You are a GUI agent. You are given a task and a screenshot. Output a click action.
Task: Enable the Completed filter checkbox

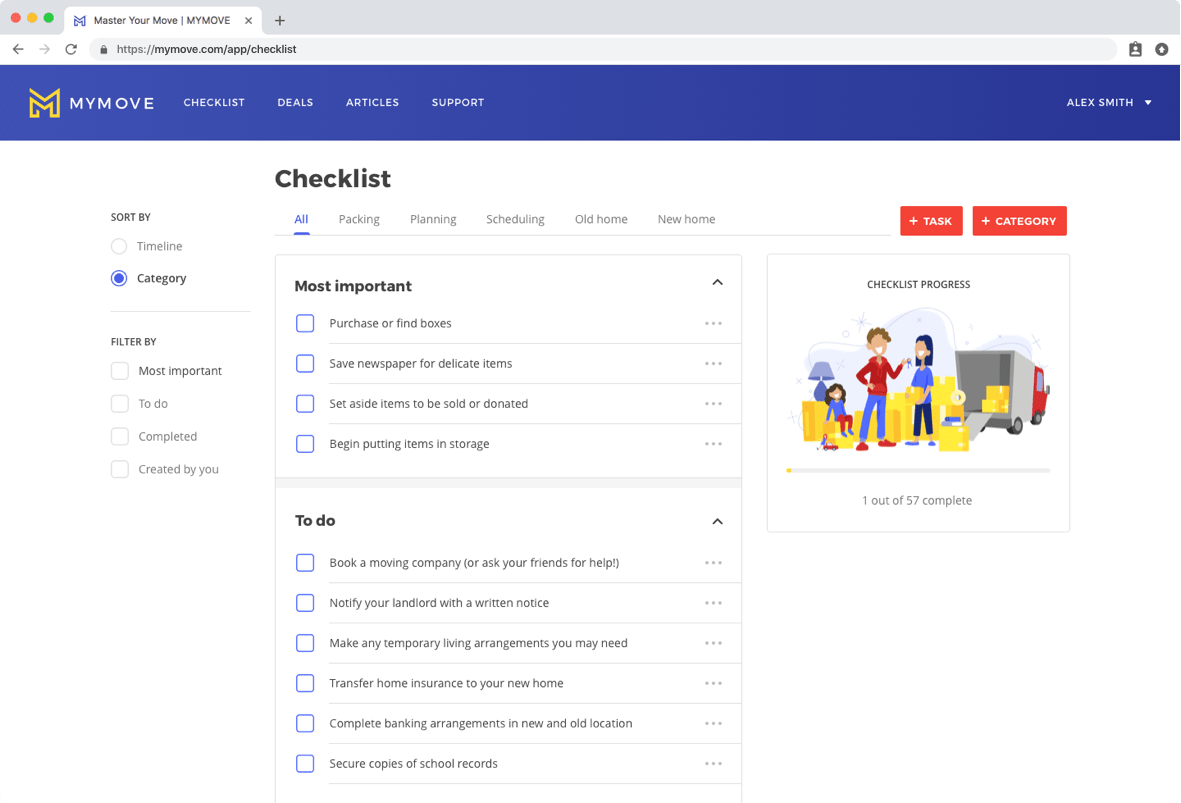pos(120,437)
